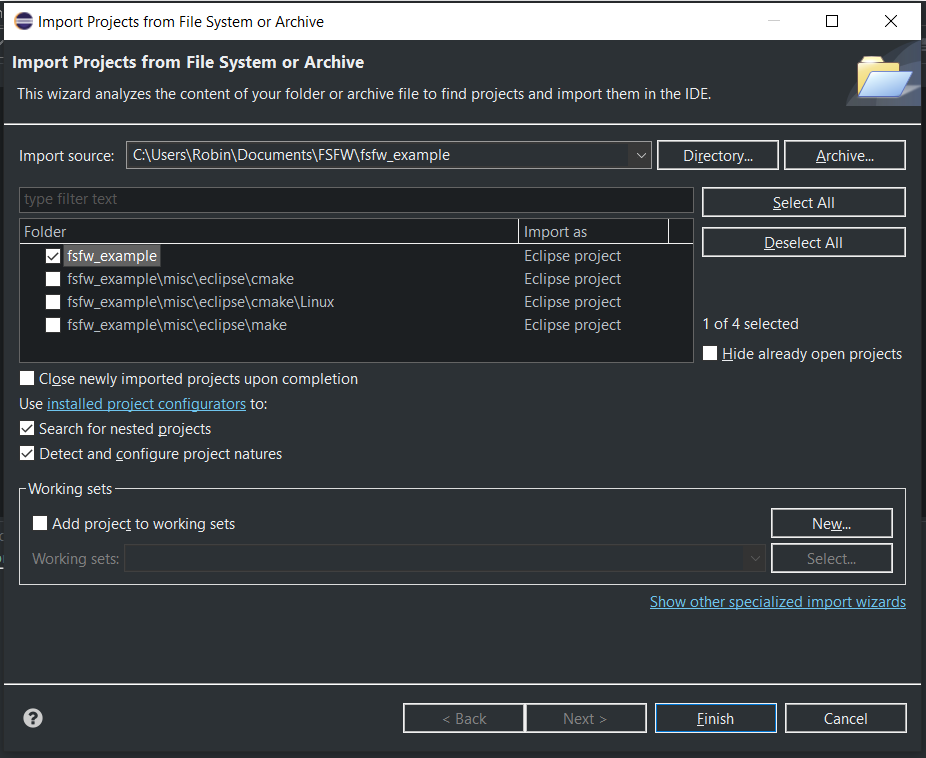Click New... working set button

pyautogui.click(x=832, y=523)
